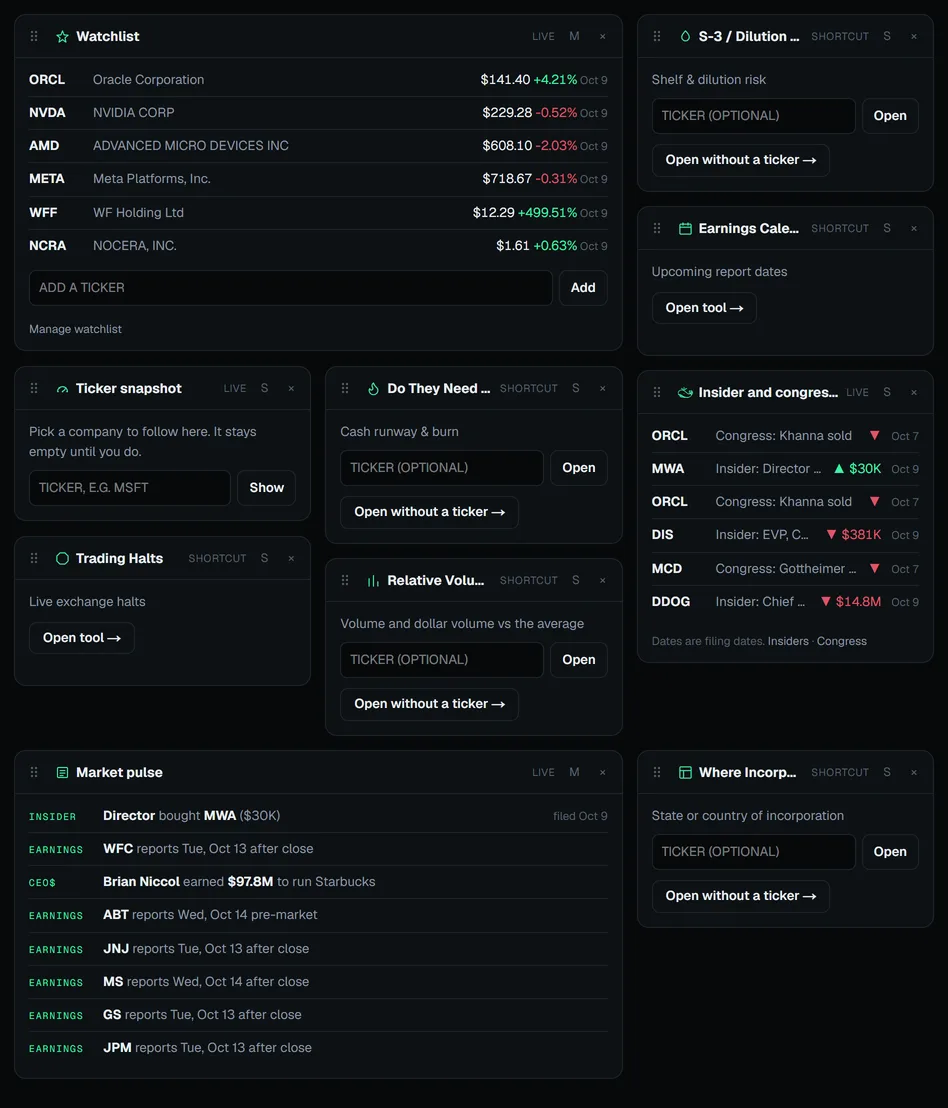Click the Relative Volume bars icon

click(373, 581)
